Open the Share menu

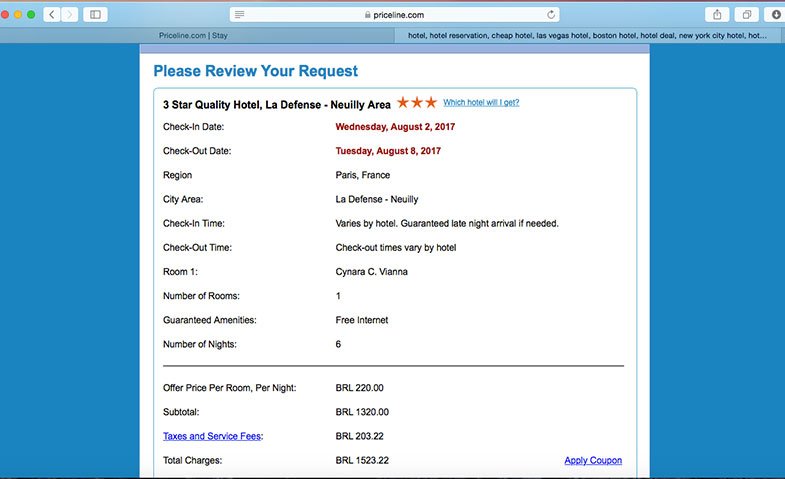pyautogui.click(x=718, y=15)
